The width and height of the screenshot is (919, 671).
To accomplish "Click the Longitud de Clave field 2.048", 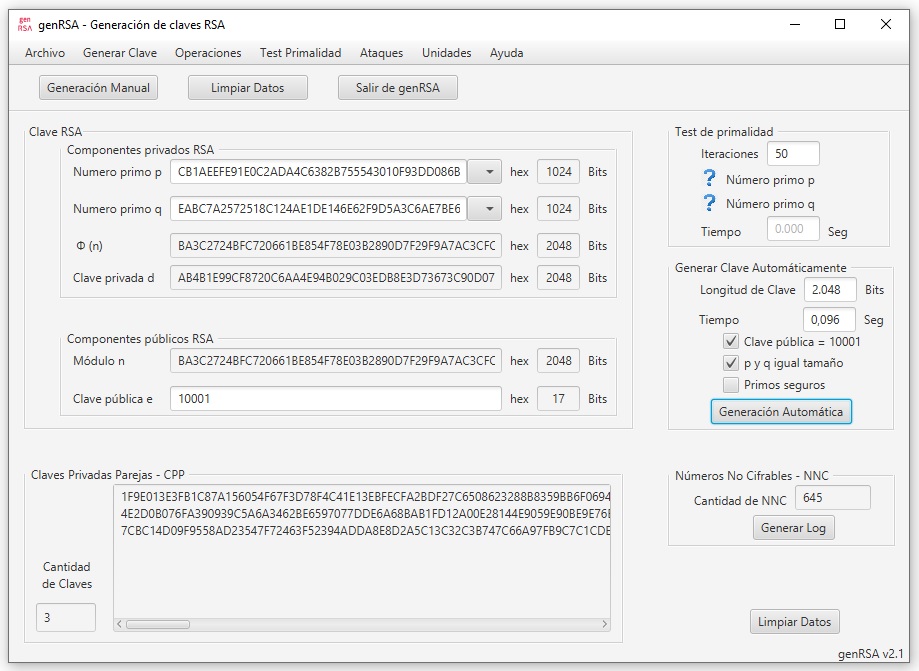I will 829,290.
